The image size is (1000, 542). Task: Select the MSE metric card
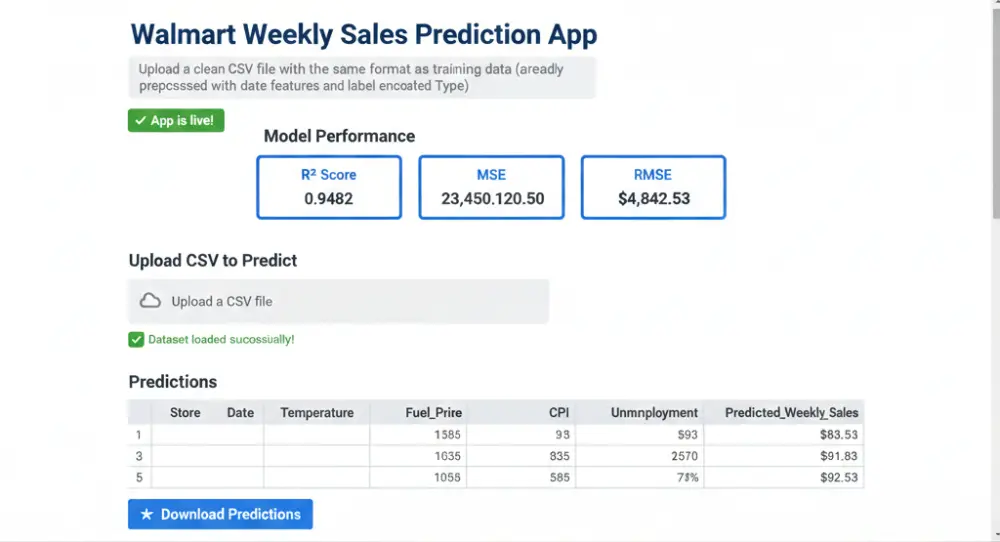[x=492, y=187]
